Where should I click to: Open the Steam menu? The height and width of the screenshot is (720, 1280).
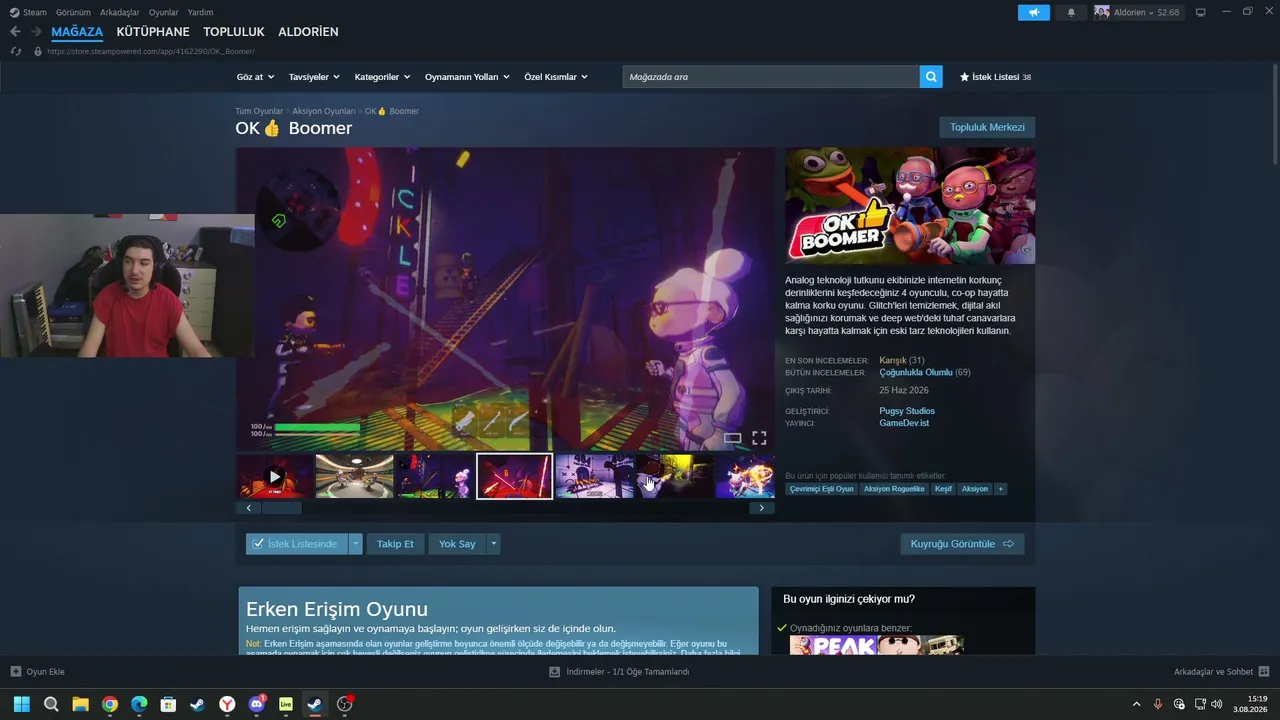pyautogui.click(x=29, y=12)
